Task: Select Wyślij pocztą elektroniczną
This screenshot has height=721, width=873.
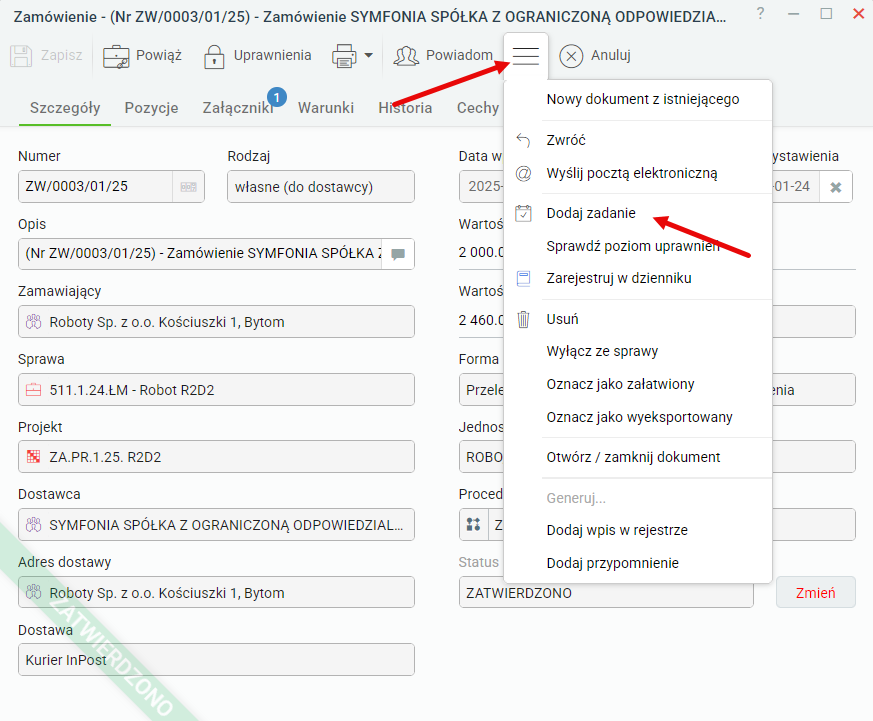Action: 638,174
